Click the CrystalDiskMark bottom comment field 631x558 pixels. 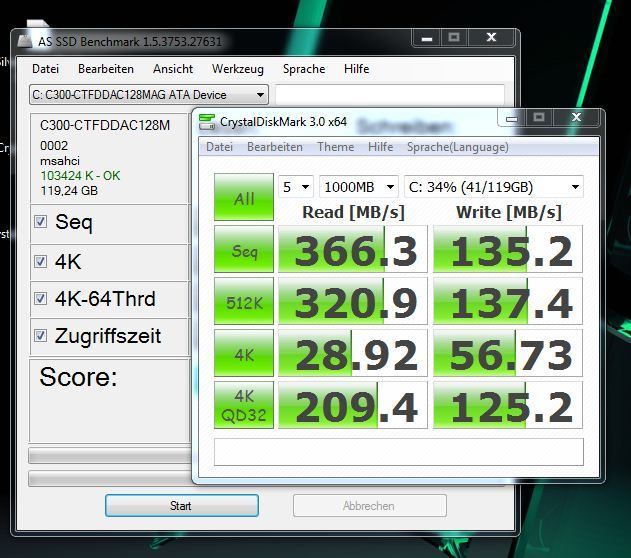tap(399, 452)
